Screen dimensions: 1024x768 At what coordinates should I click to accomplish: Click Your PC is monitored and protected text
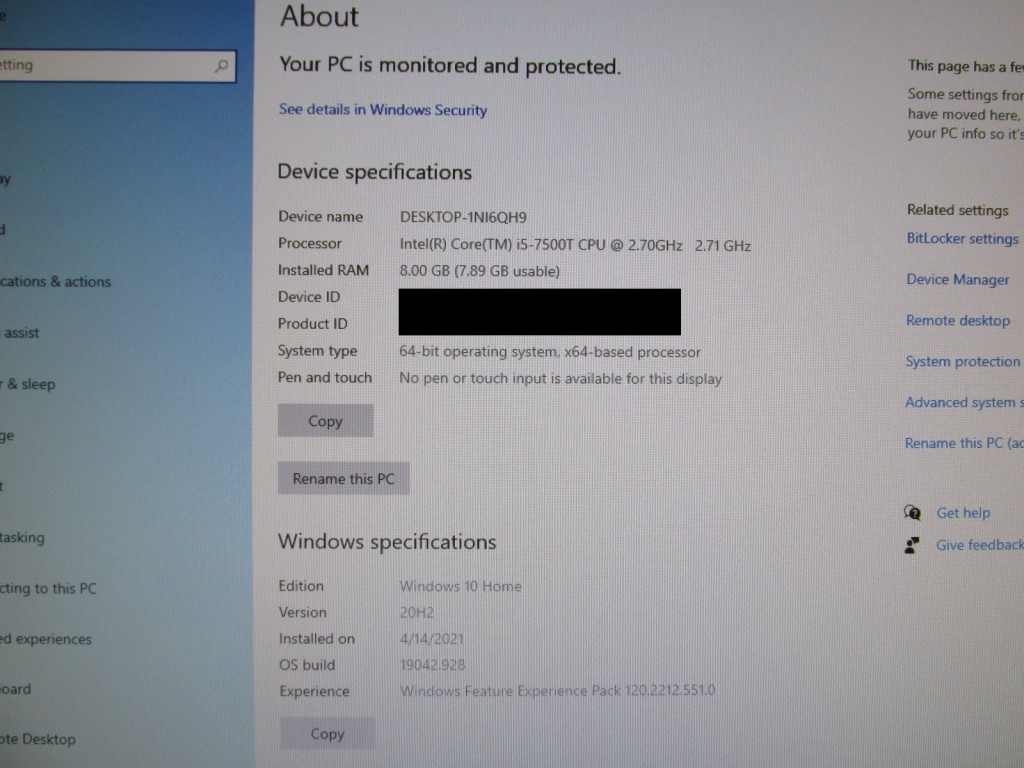(450, 65)
